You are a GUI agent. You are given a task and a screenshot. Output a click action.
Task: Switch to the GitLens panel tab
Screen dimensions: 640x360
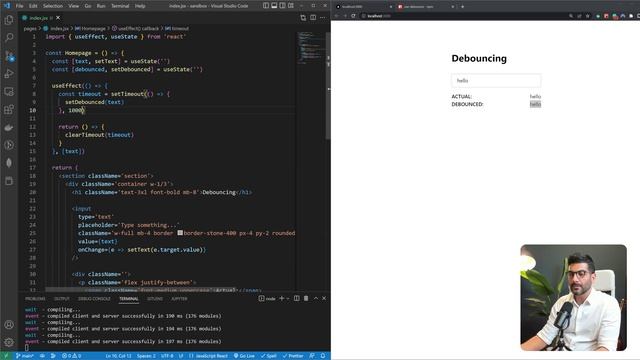(x=155, y=299)
